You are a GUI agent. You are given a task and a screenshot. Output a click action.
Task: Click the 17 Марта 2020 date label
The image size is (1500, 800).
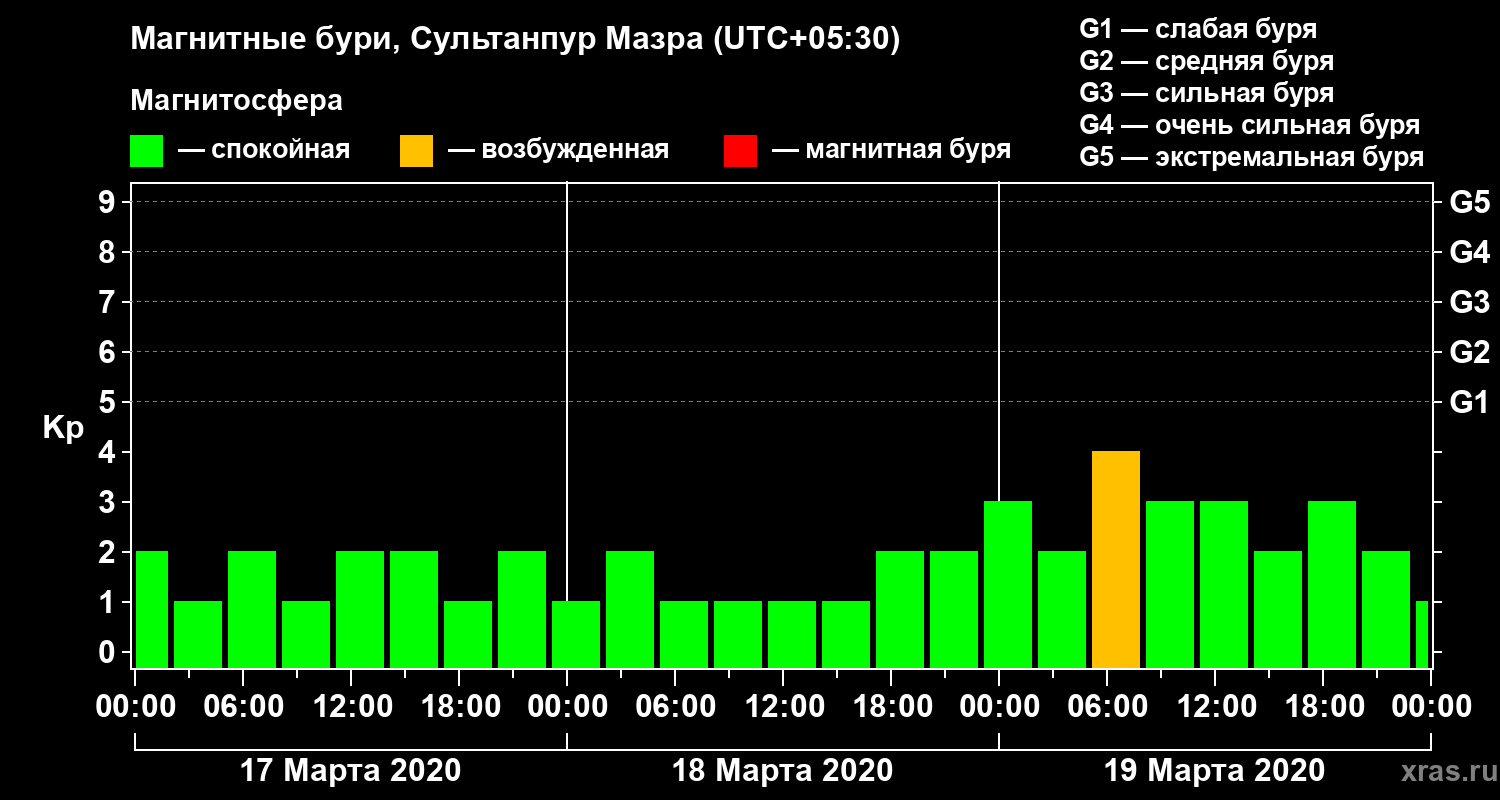(x=351, y=771)
